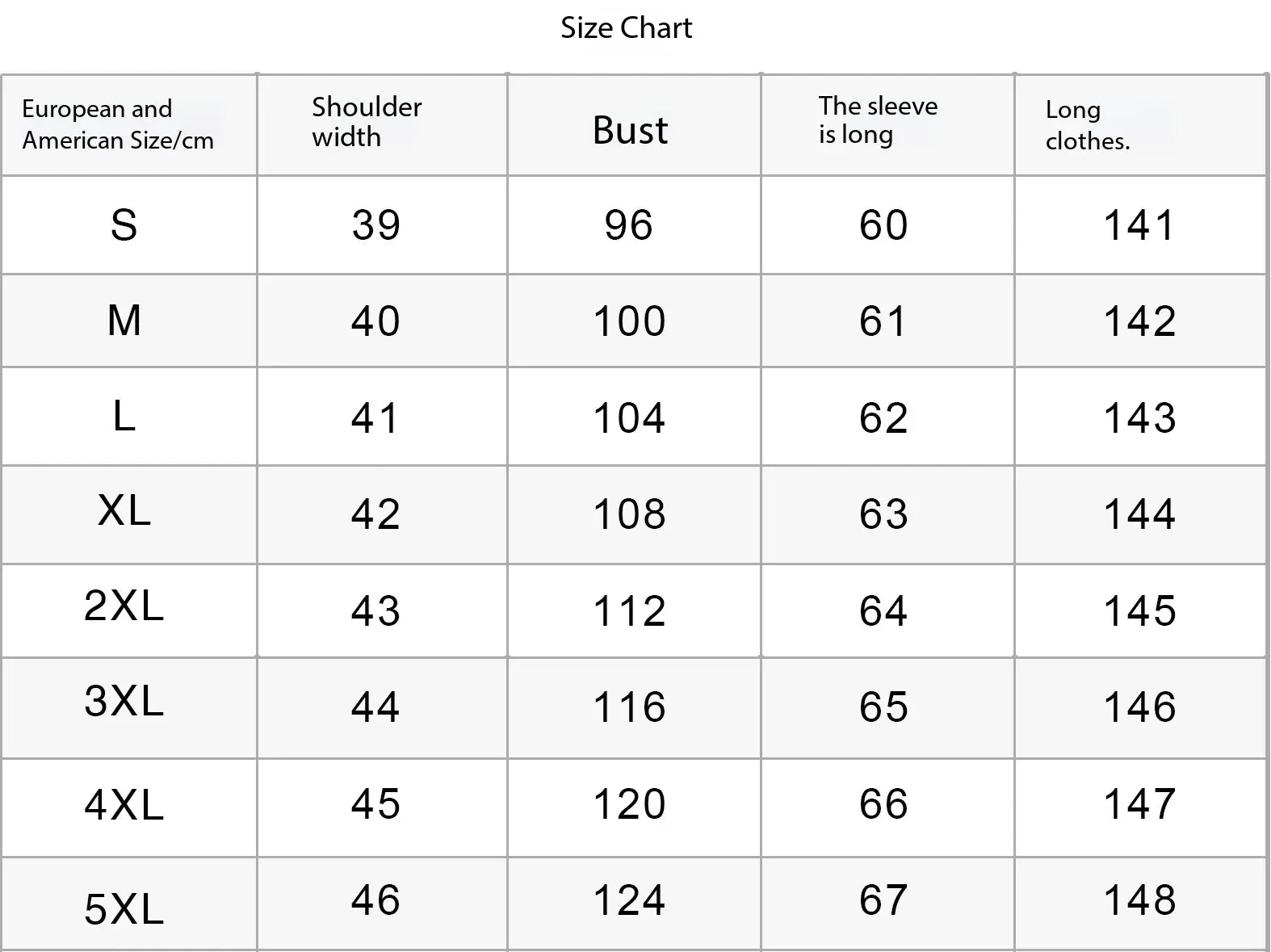Viewport: 1271px width, 952px height.
Task: Click the Size Chart title
Action: (x=627, y=28)
